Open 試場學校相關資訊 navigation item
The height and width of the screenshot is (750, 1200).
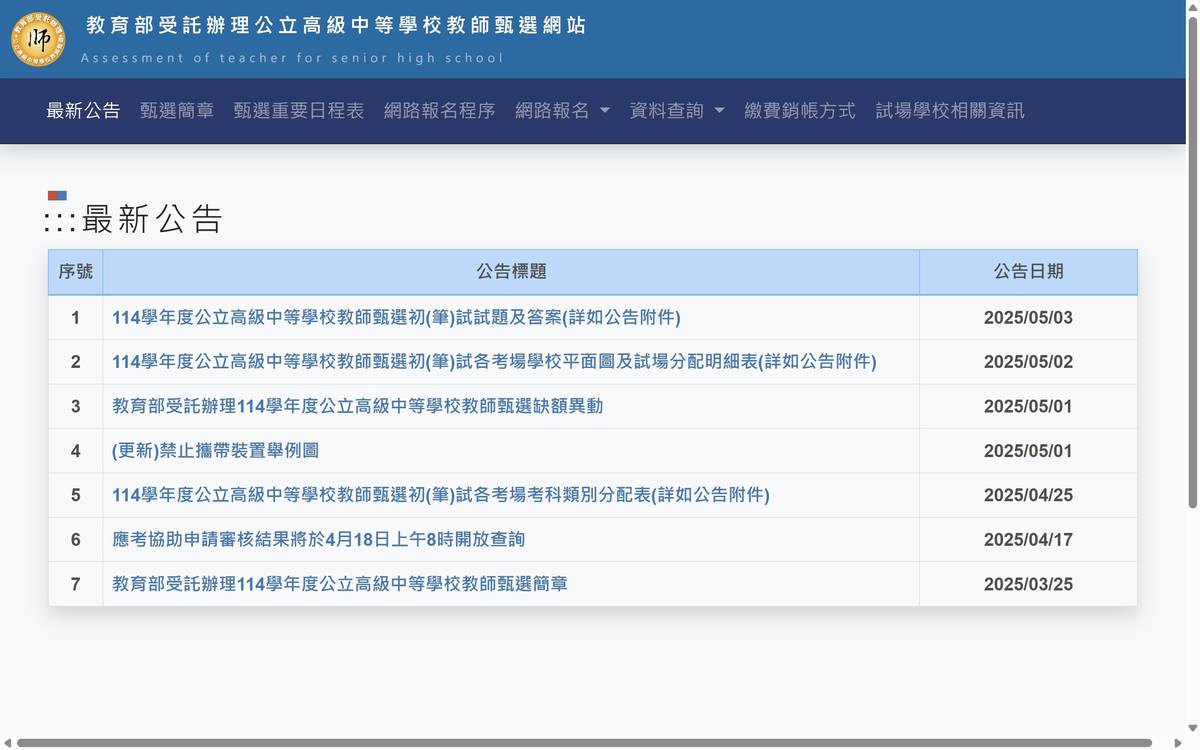point(950,111)
